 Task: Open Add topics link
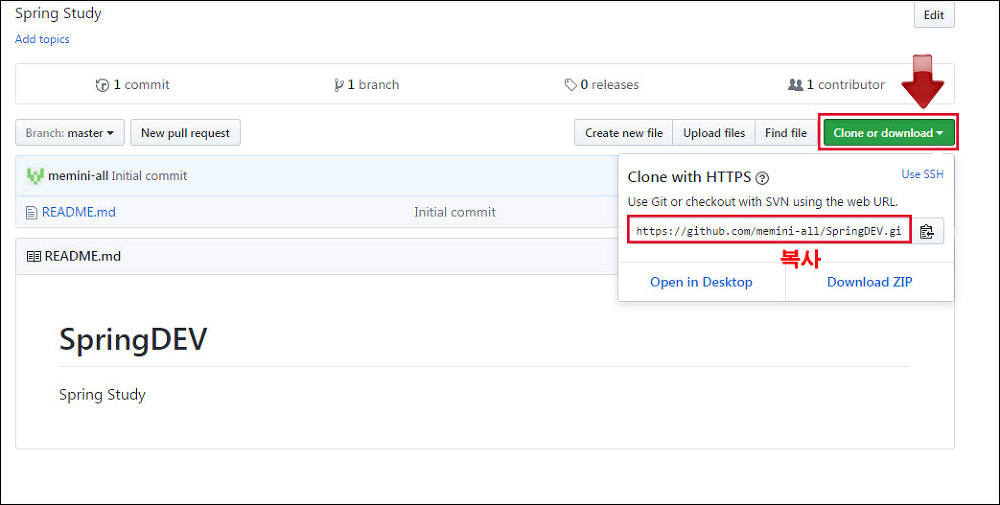[x=42, y=39]
